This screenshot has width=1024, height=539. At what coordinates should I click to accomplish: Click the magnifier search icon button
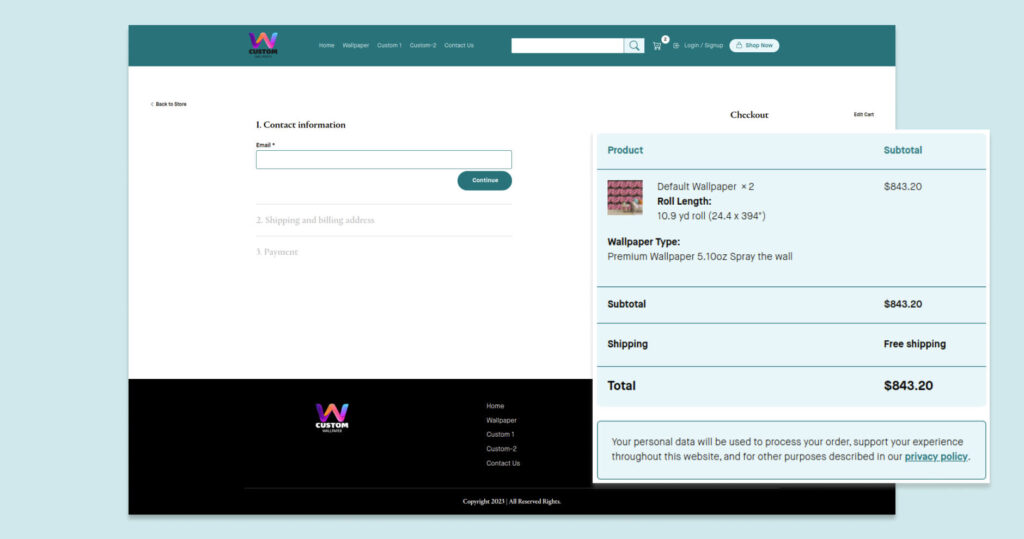[x=634, y=46]
